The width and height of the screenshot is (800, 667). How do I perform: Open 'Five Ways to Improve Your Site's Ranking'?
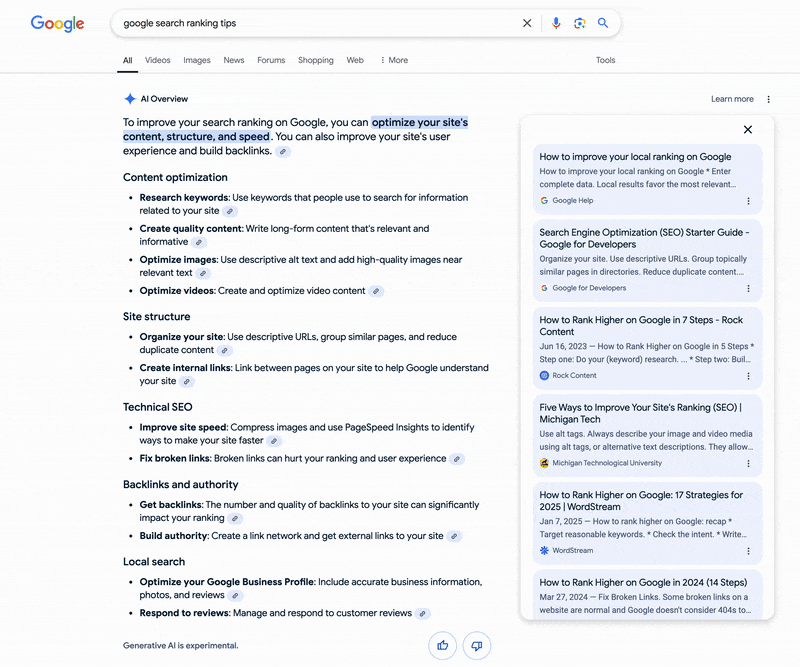pos(647,435)
